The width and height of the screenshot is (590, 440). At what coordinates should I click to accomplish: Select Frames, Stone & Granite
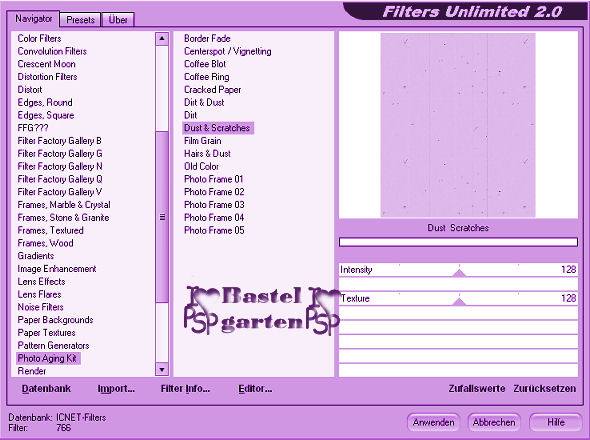click(x=64, y=218)
